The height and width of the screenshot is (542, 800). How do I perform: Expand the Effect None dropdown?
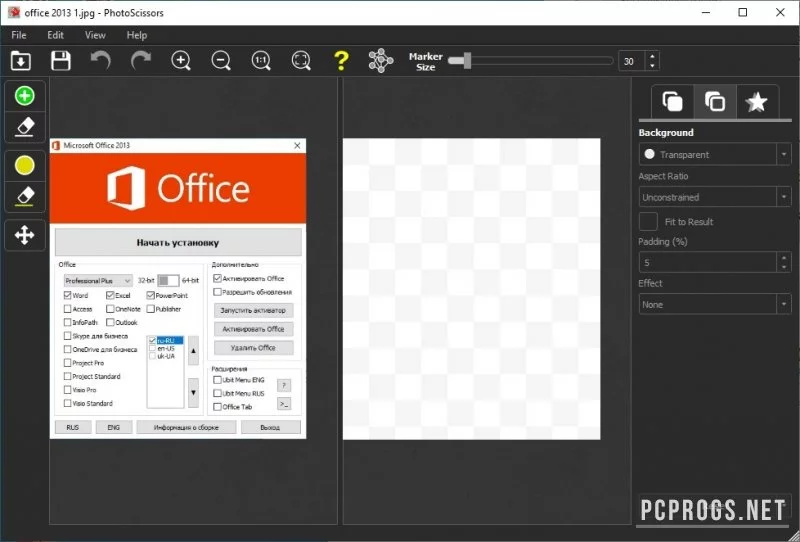(x=714, y=305)
